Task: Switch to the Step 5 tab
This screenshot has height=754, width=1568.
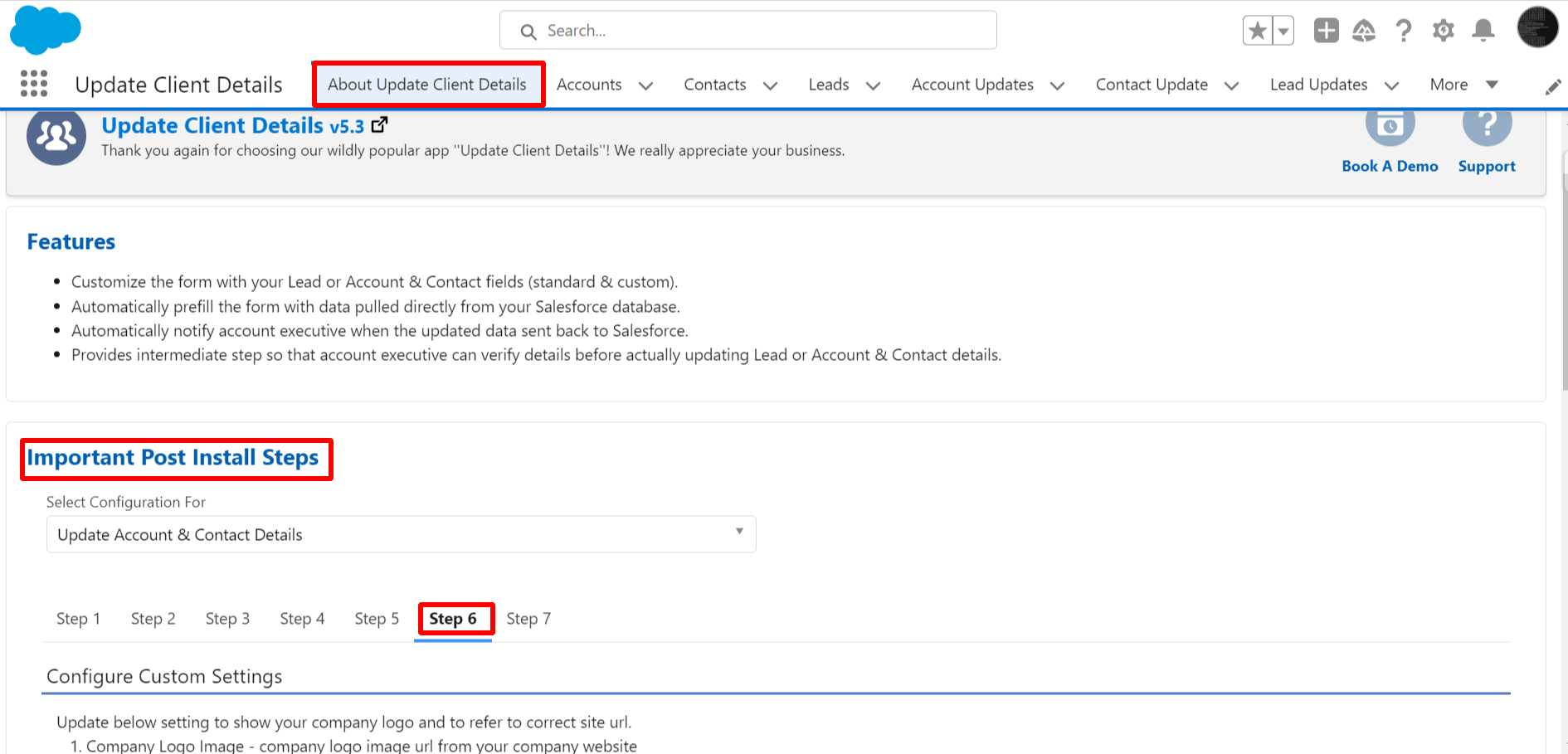Action: click(377, 619)
